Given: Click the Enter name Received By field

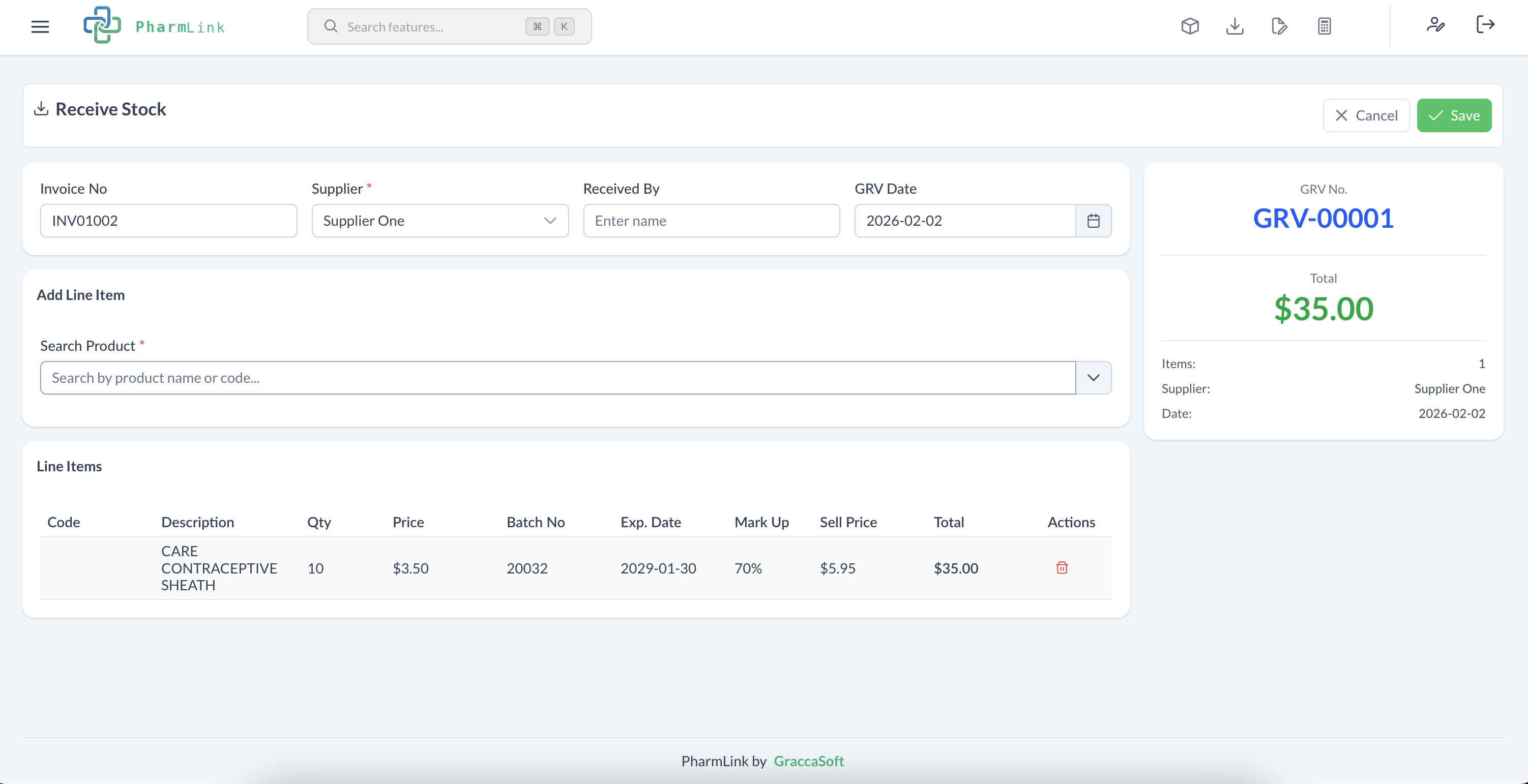Looking at the screenshot, I should click(711, 221).
